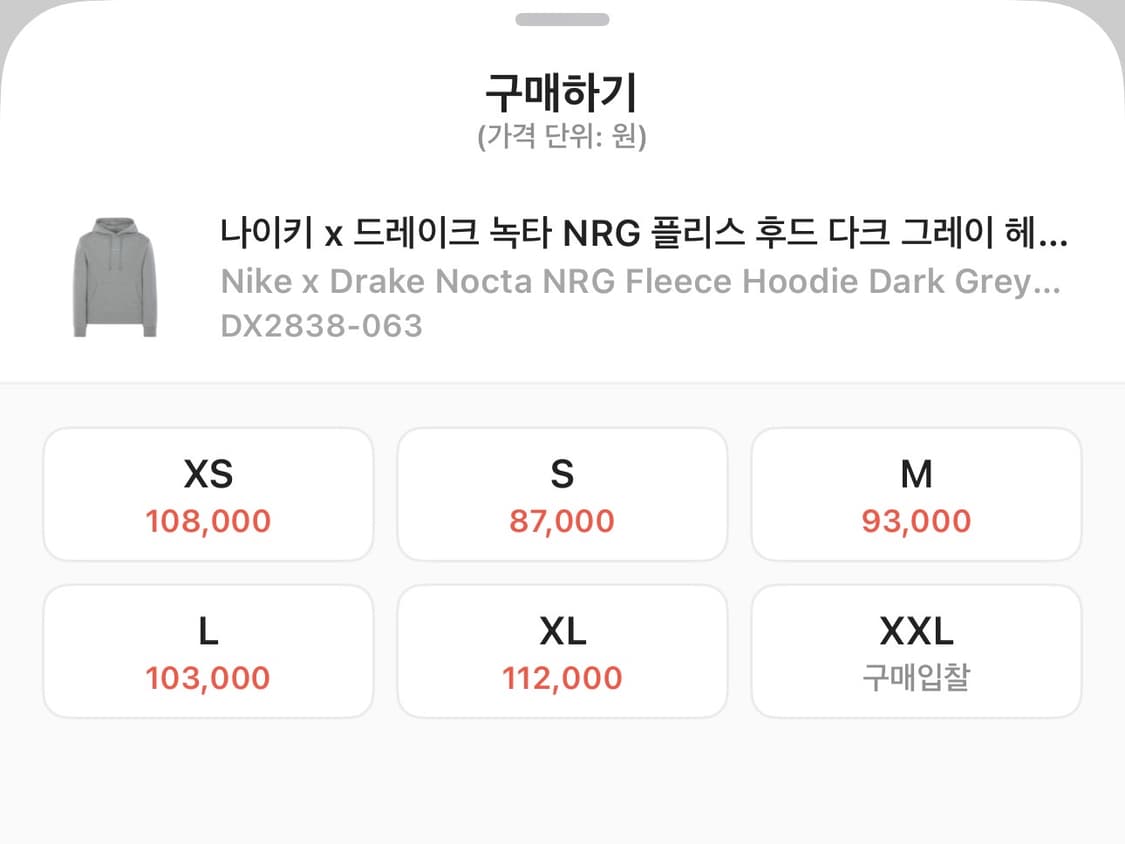
Task: Select the XL size priced 112,000
Action: [x=562, y=651]
